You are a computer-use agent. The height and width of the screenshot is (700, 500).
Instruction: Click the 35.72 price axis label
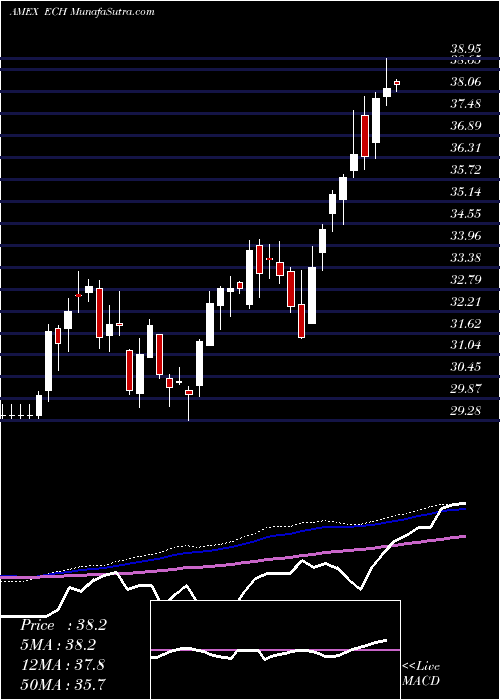click(466, 170)
